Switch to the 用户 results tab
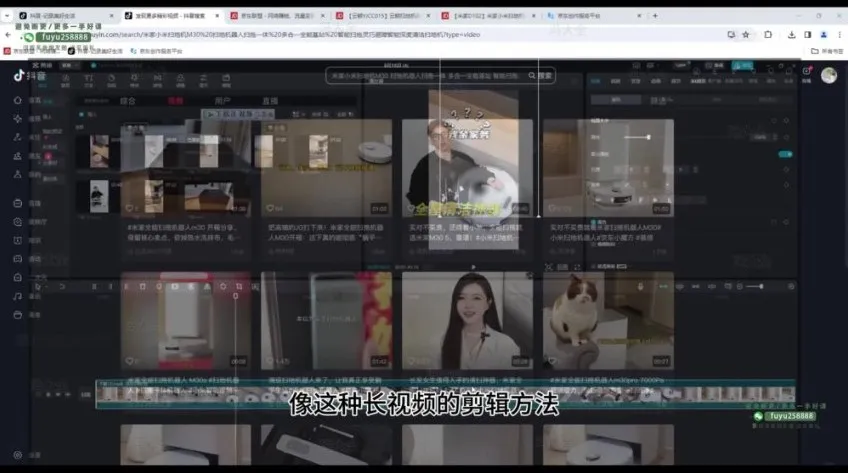This screenshot has width=848, height=473. (x=222, y=101)
